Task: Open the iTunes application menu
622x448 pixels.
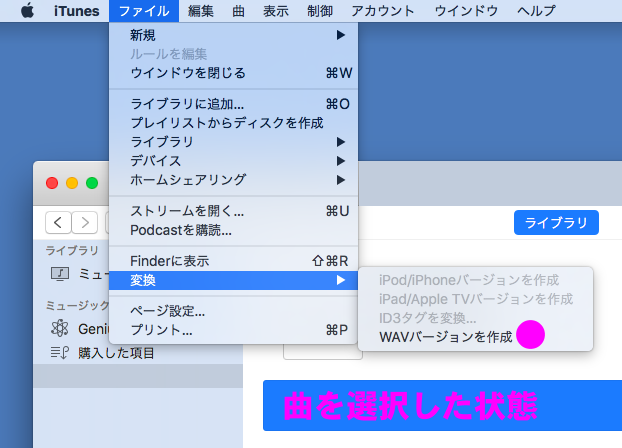Action: 77,11
